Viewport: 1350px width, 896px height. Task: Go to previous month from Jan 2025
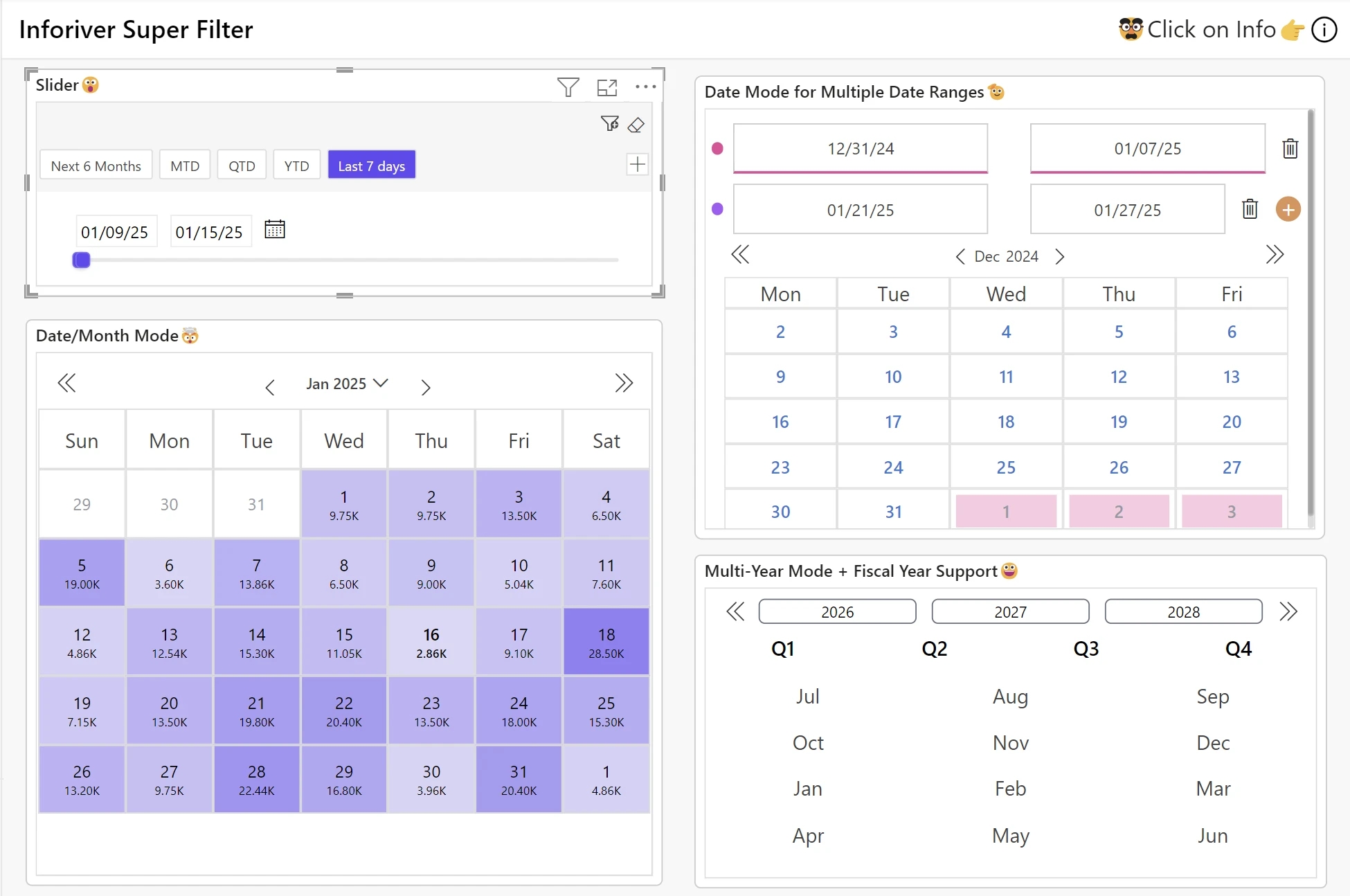pos(270,387)
